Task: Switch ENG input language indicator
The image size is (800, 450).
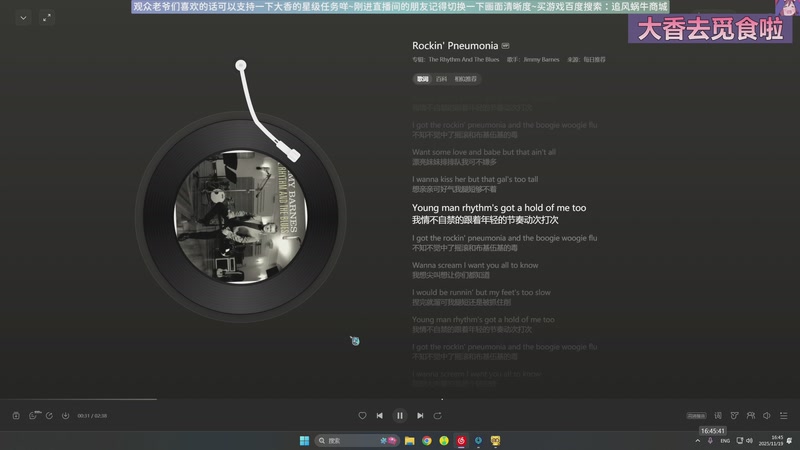Action: click(725, 441)
